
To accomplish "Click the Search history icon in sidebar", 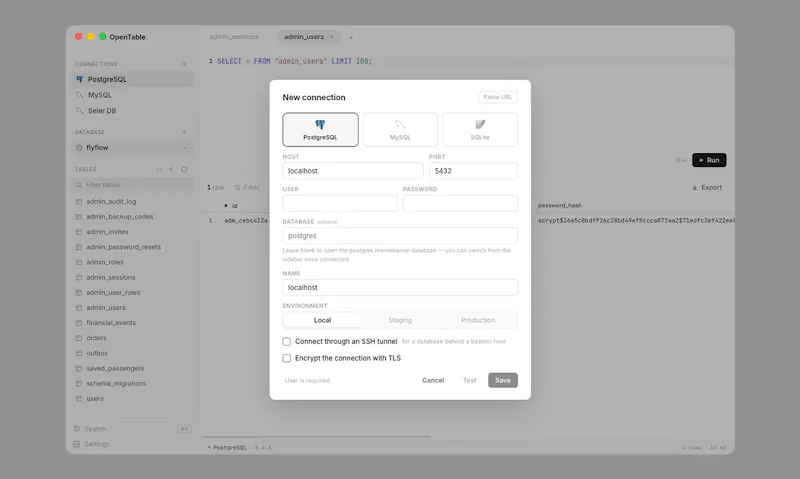I will [77, 429].
